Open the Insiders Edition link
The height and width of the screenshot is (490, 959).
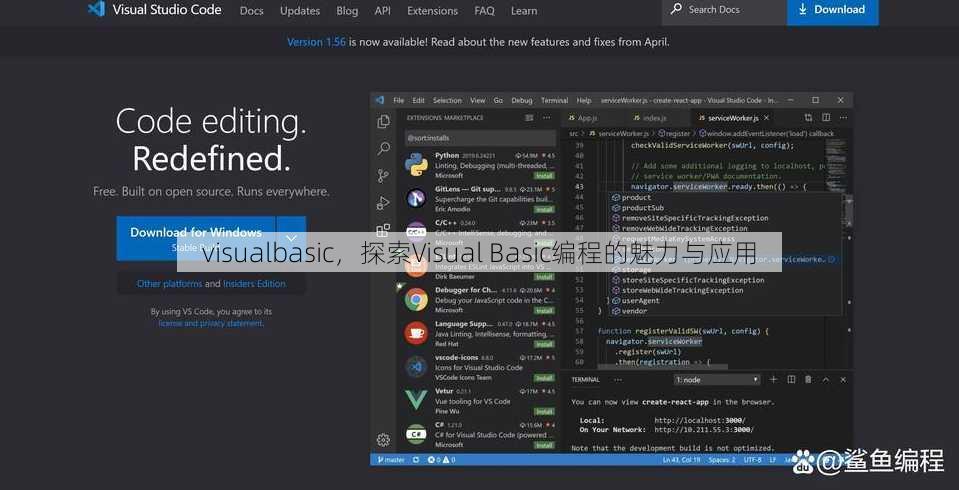(254, 284)
